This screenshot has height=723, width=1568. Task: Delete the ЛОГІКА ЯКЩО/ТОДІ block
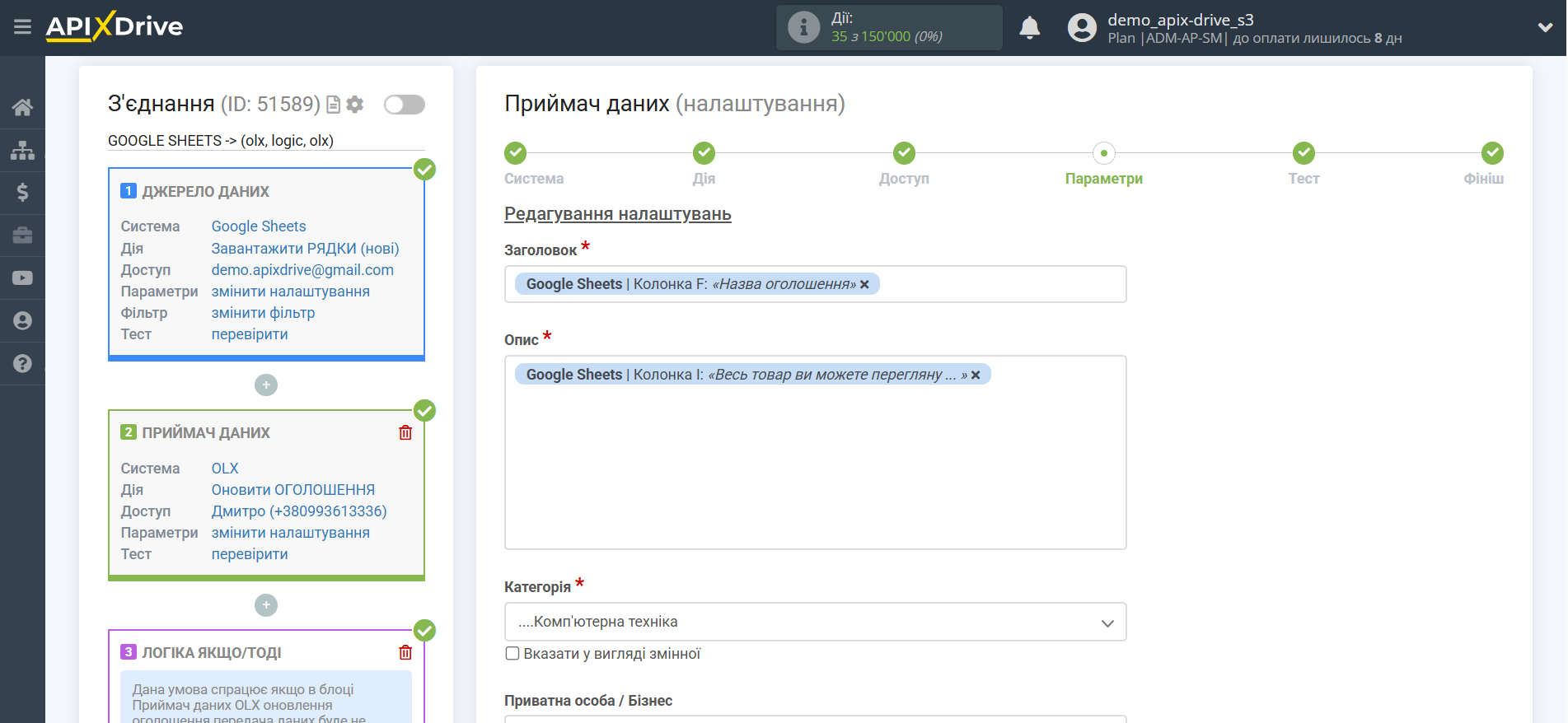(405, 652)
